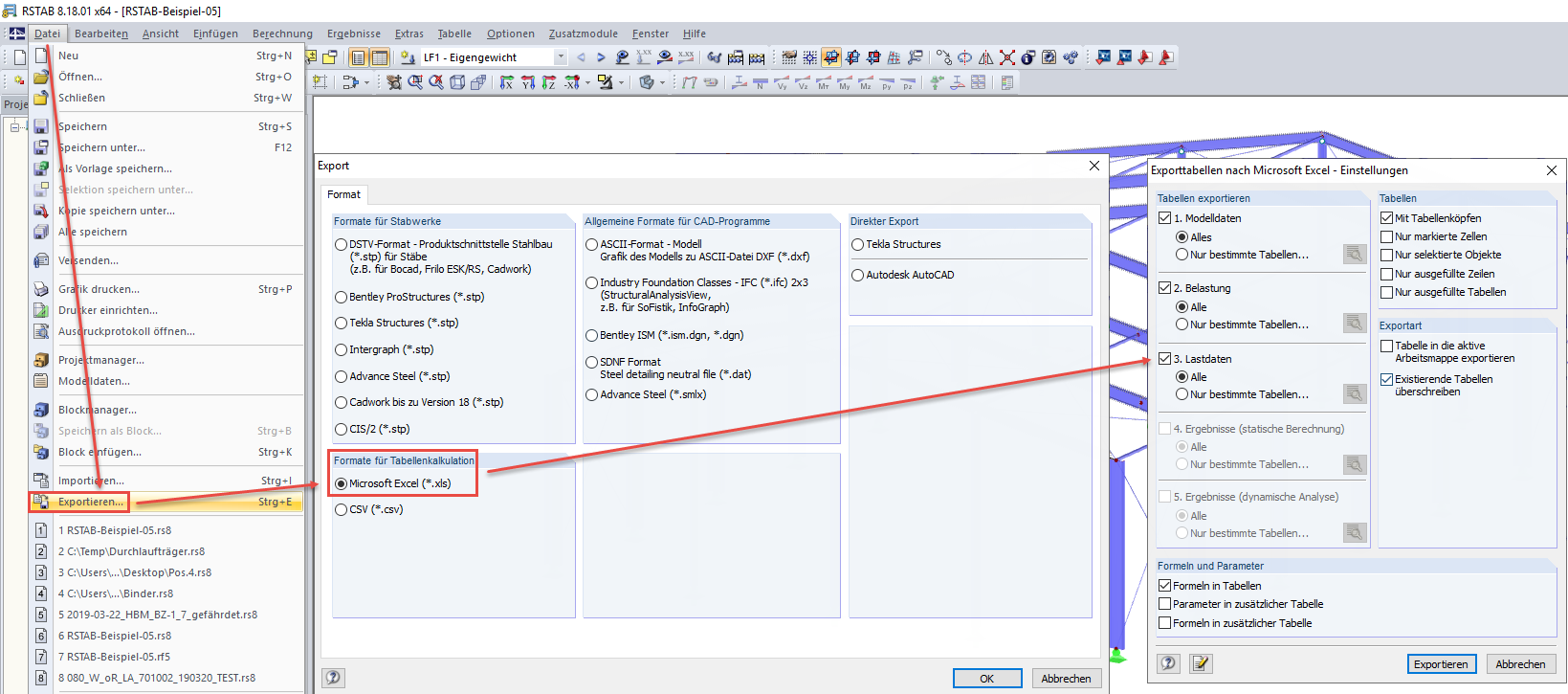This screenshot has width=1568, height=694.
Task: Open help in Export dialog
Action: click(x=333, y=678)
